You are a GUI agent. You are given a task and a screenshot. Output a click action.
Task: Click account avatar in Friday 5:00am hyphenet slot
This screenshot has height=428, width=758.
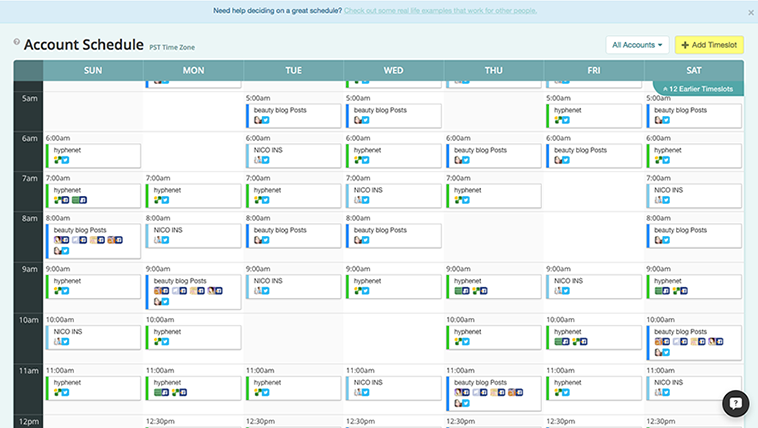point(558,121)
